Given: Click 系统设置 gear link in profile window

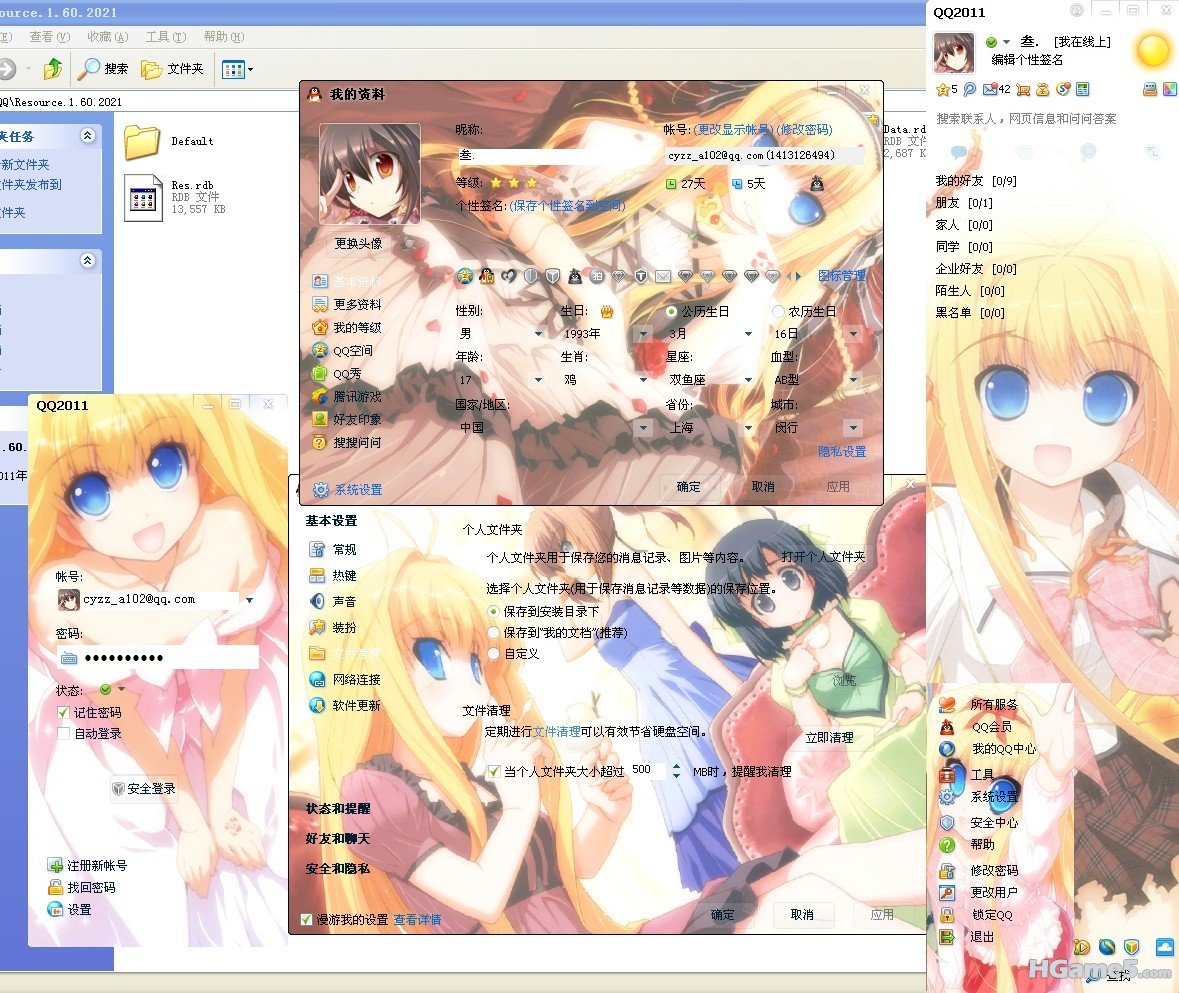Looking at the screenshot, I should [x=348, y=489].
